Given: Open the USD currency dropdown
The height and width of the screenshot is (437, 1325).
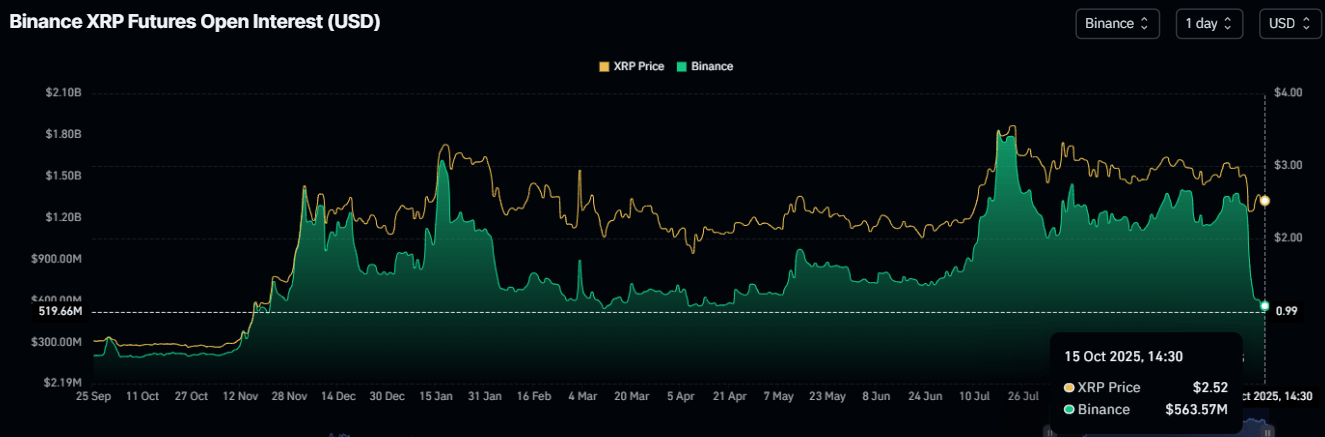Looking at the screenshot, I should [1288, 23].
